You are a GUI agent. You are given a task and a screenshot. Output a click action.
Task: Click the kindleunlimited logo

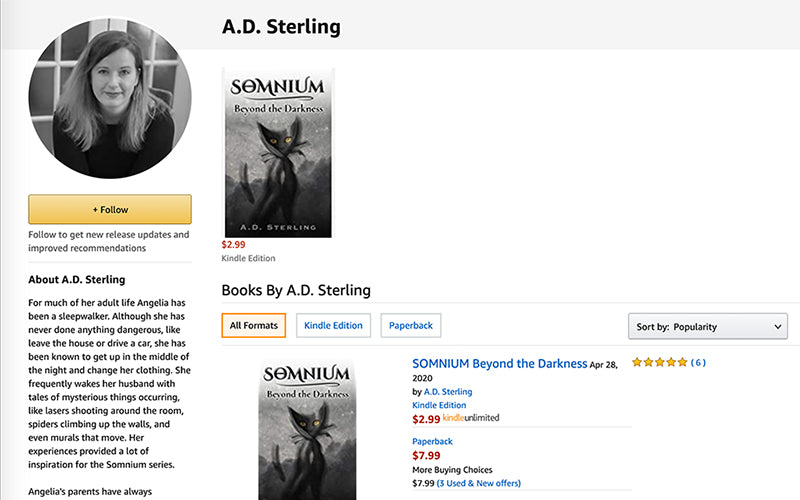pos(470,418)
